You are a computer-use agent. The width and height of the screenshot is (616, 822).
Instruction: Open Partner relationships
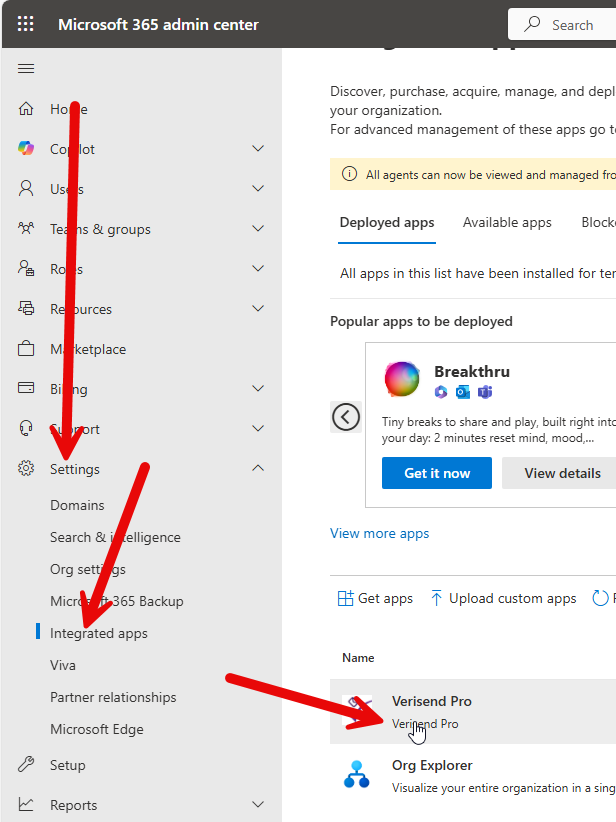[113, 697]
